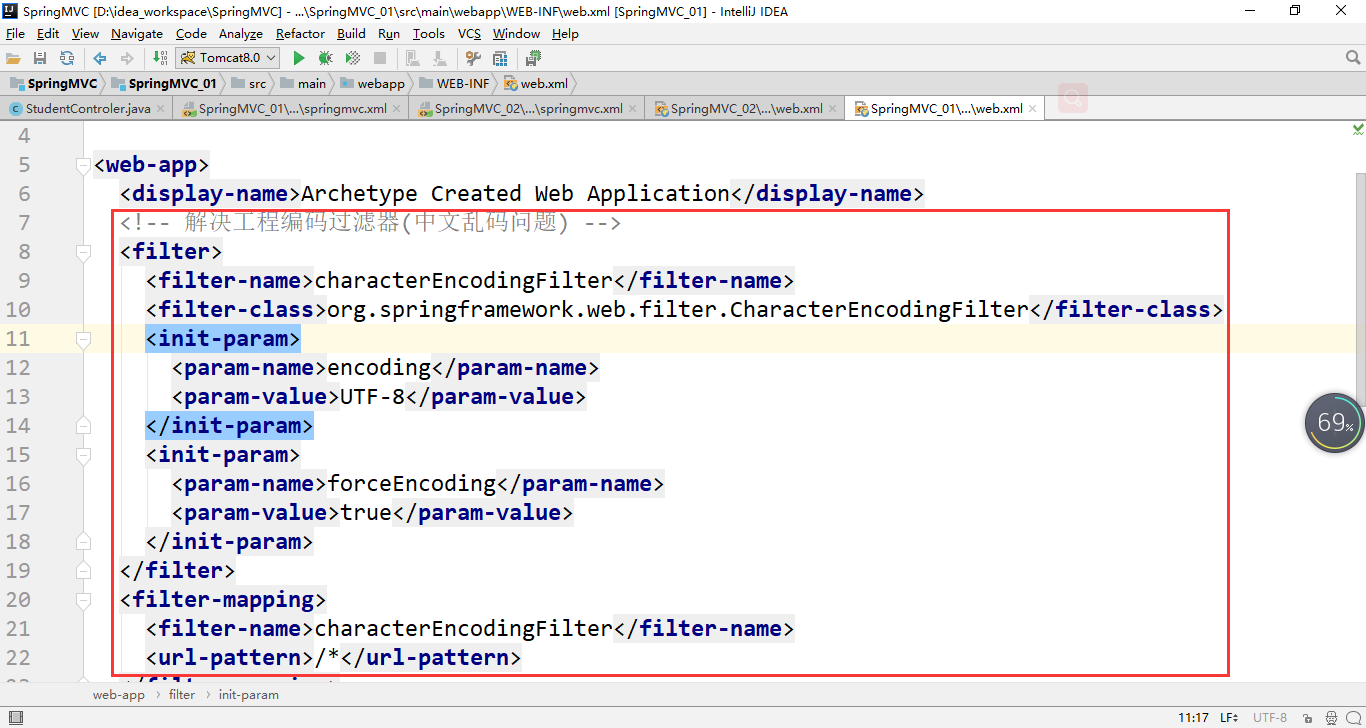This screenshot has width=1366, height=728.
Task: Click the UTF-8 encoding indicator
Action: tap(1270, 717)
